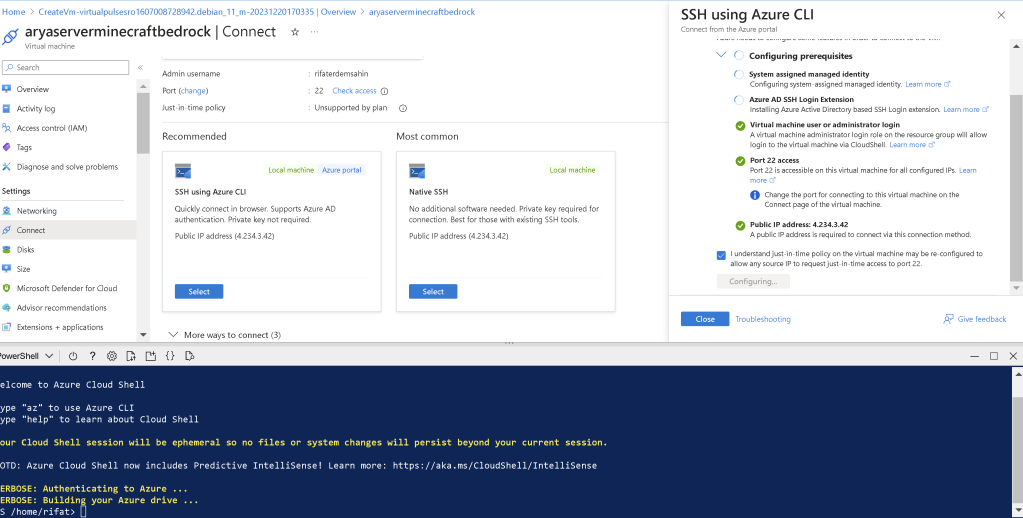Click the info icon next to Check access
Screen dimensions: 1023x518
(384, 91)
